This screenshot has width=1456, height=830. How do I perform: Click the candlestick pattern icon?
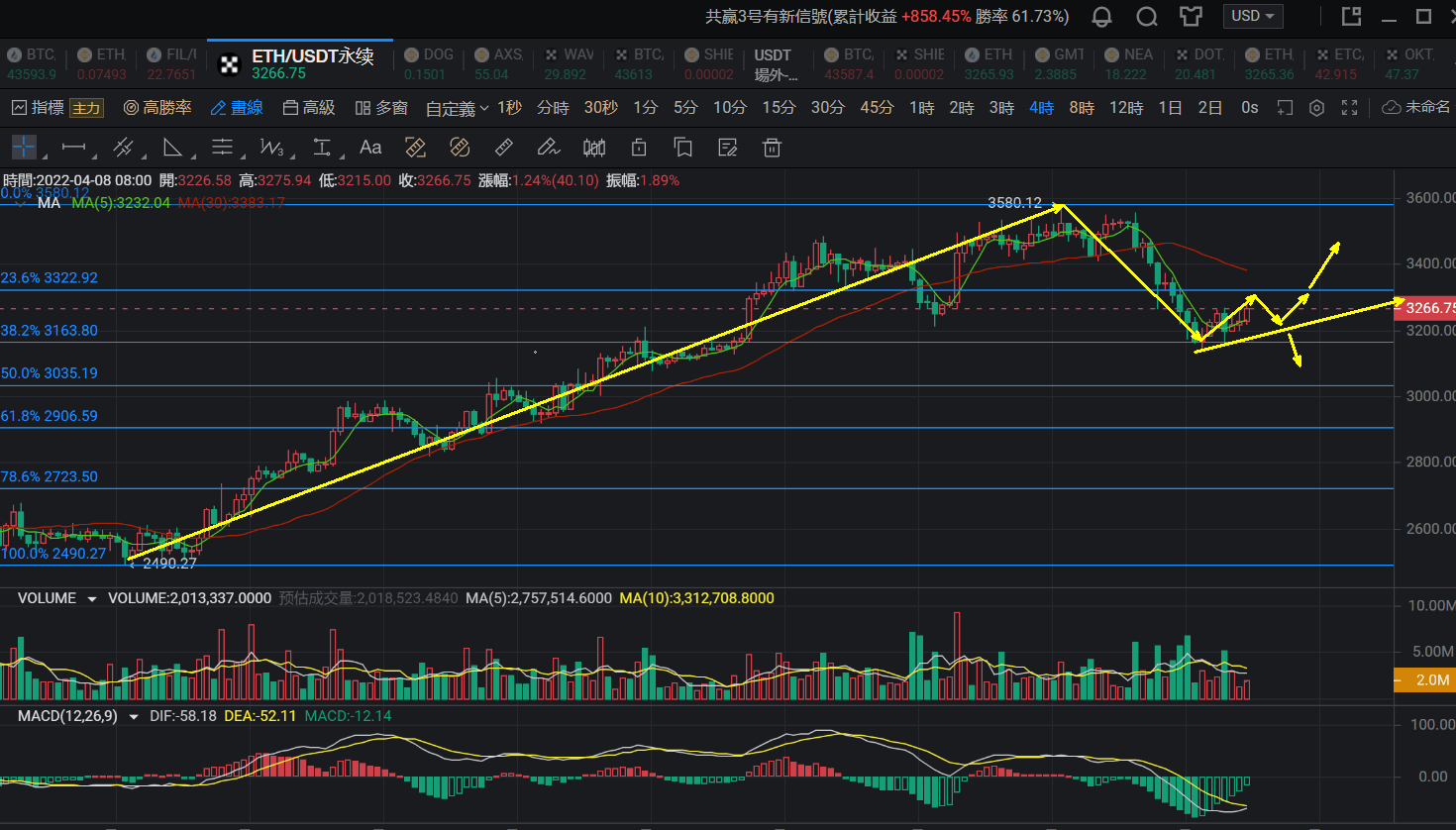[x=594, y=148]
